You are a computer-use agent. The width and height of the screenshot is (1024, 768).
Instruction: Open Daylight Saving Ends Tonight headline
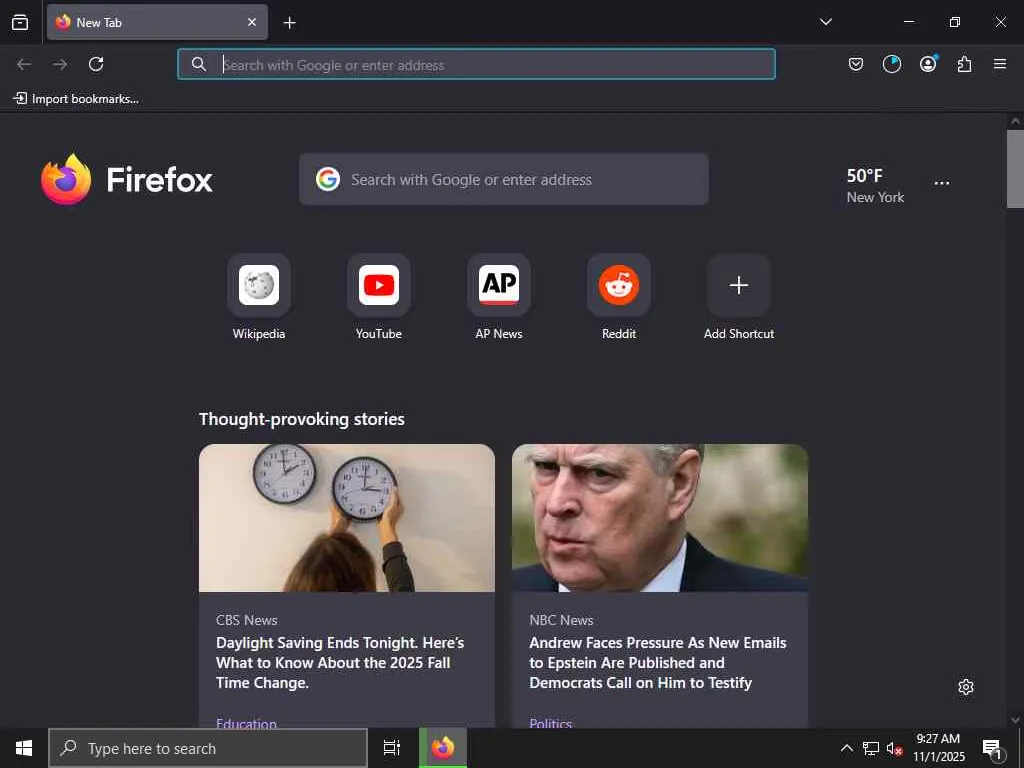coord(340,663)
